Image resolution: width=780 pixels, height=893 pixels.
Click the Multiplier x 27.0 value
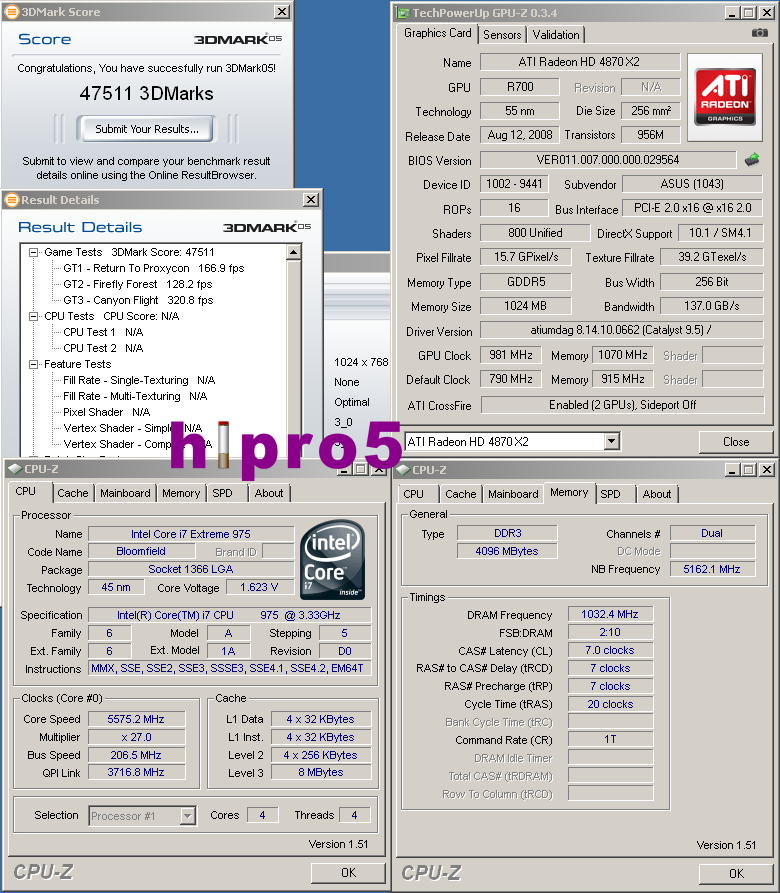(x=136, y=737)
